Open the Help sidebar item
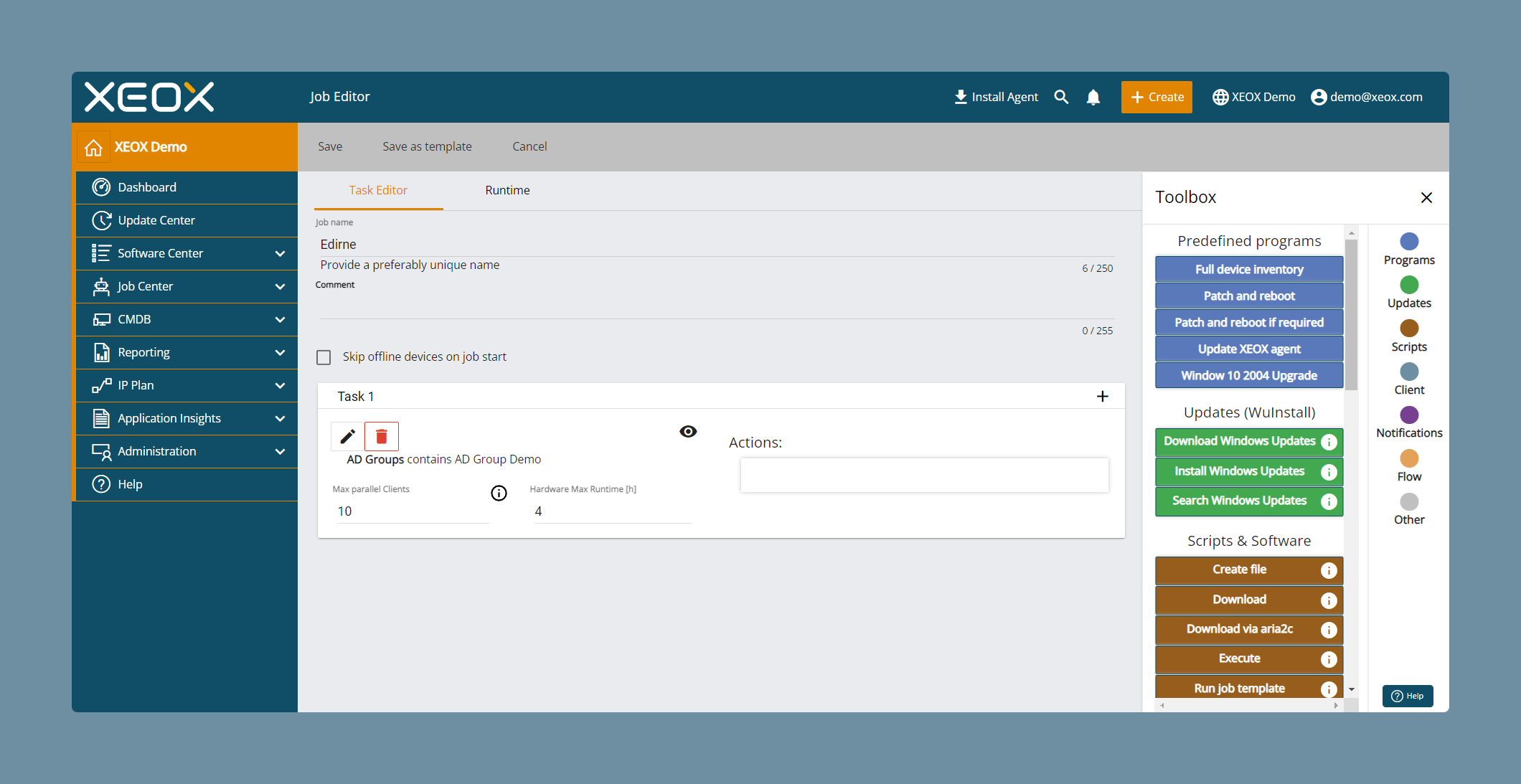 pos(187,484)
